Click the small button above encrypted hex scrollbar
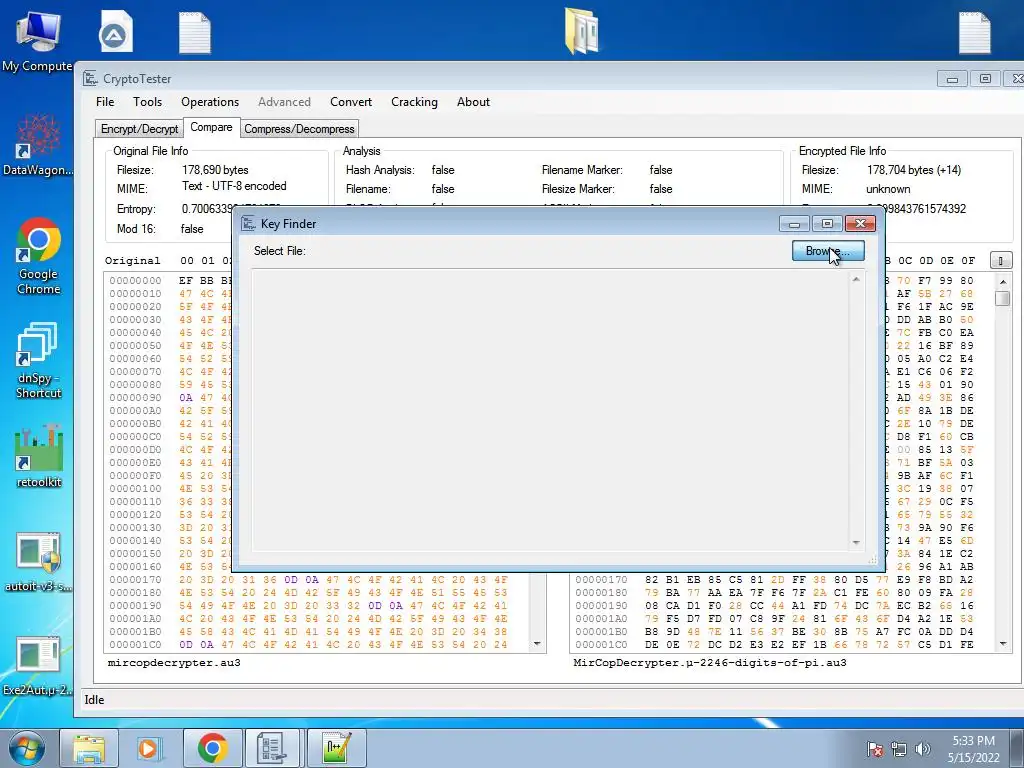 [1000, 261]
